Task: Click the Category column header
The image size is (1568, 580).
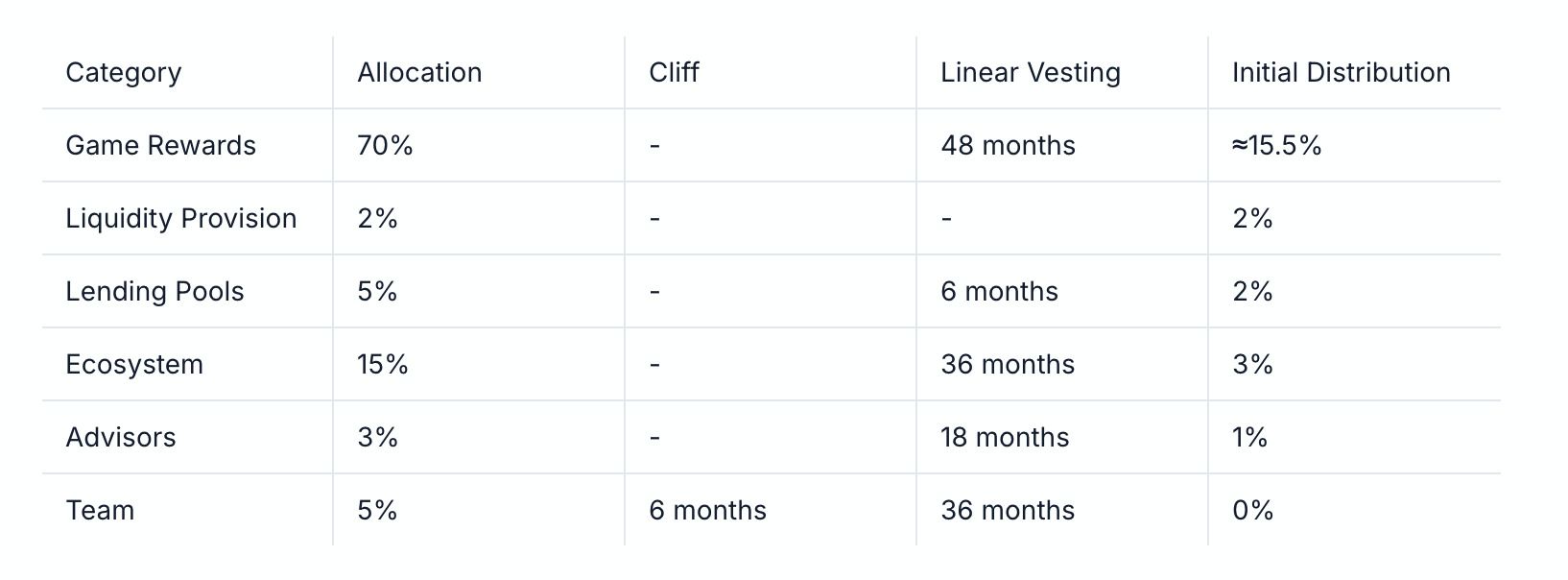Action: 124,73
